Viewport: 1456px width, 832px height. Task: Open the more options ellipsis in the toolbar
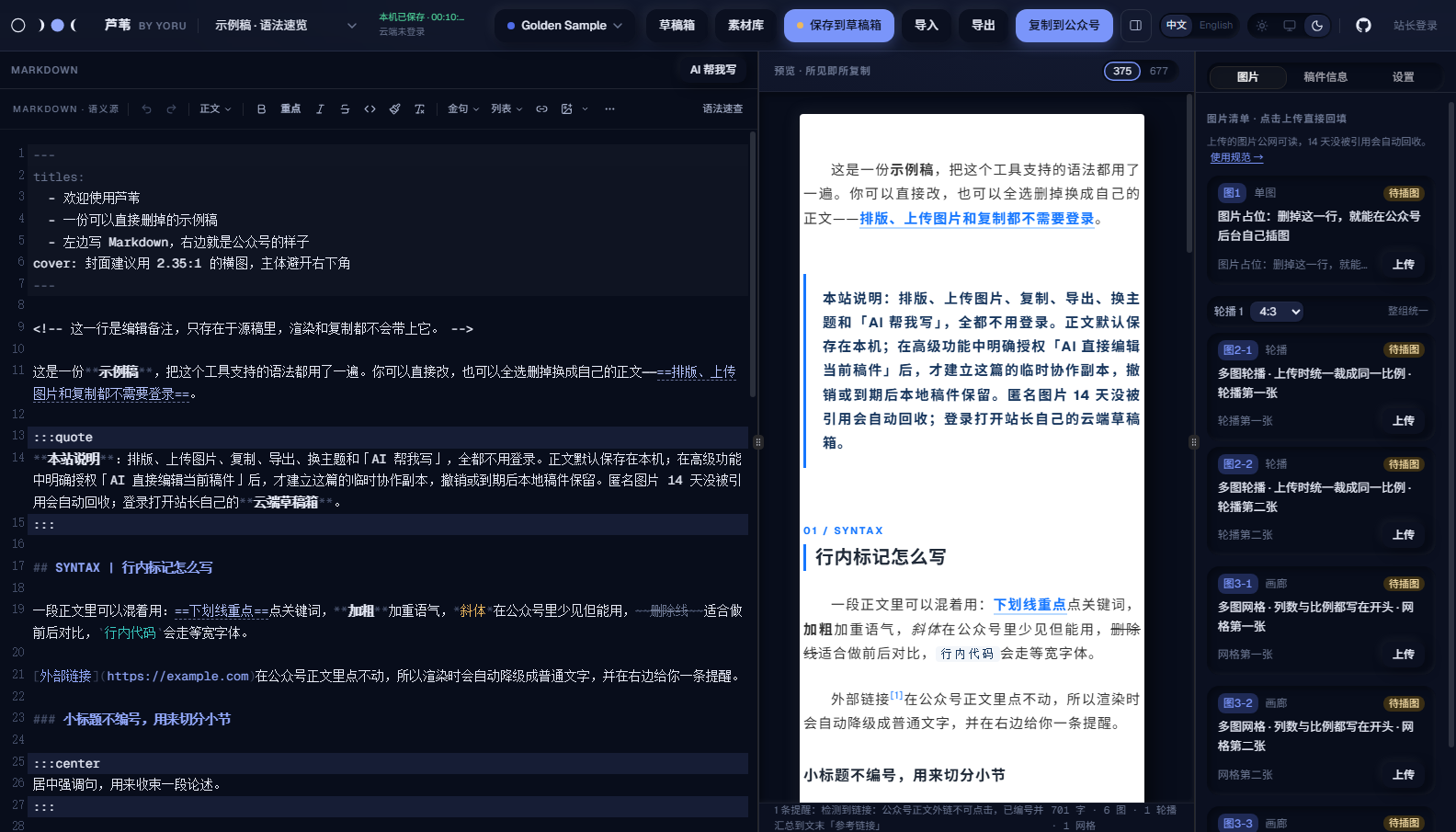coord(609,108)
